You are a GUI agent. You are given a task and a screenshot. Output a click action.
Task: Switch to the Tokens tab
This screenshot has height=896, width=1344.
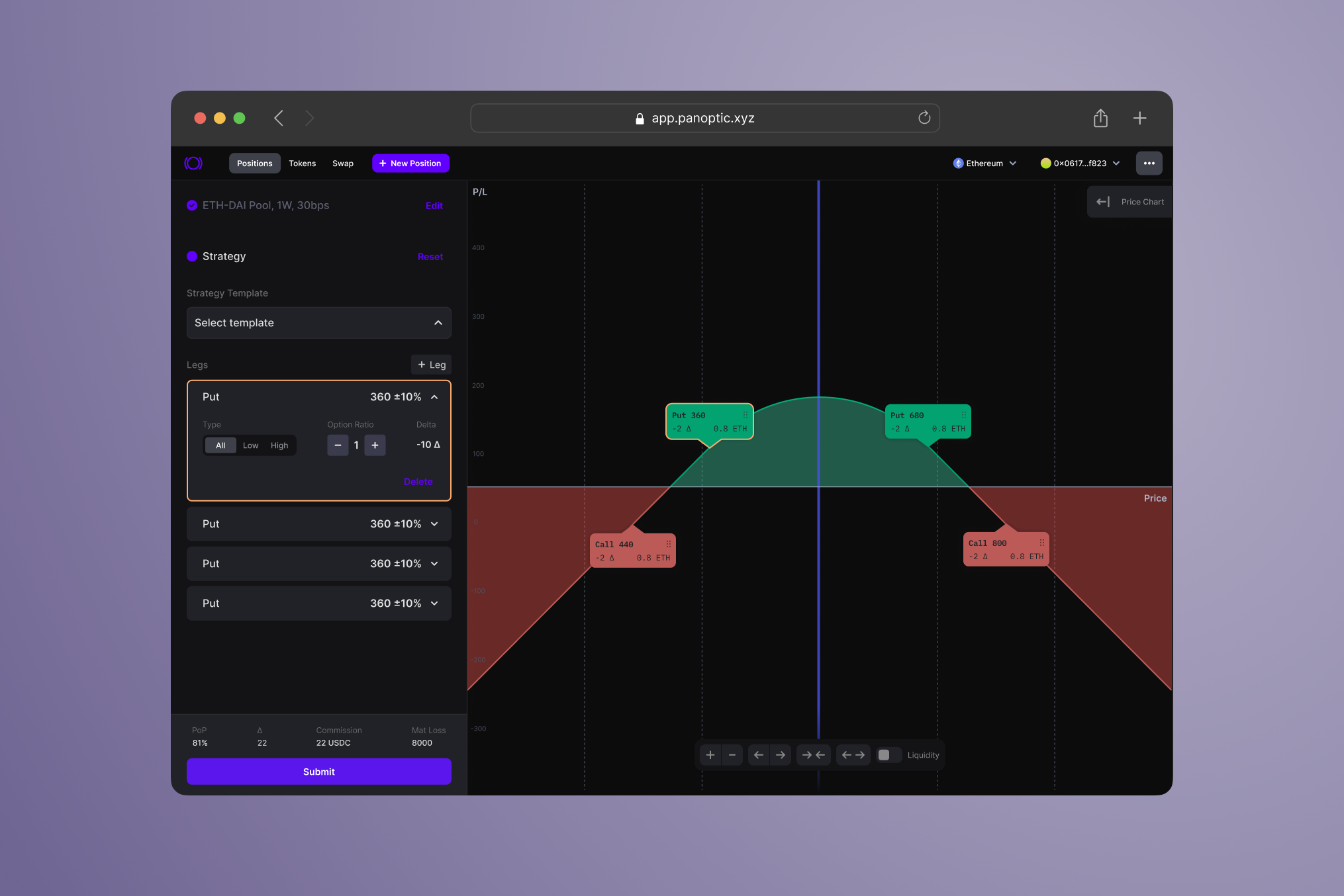tap(302, 163)
